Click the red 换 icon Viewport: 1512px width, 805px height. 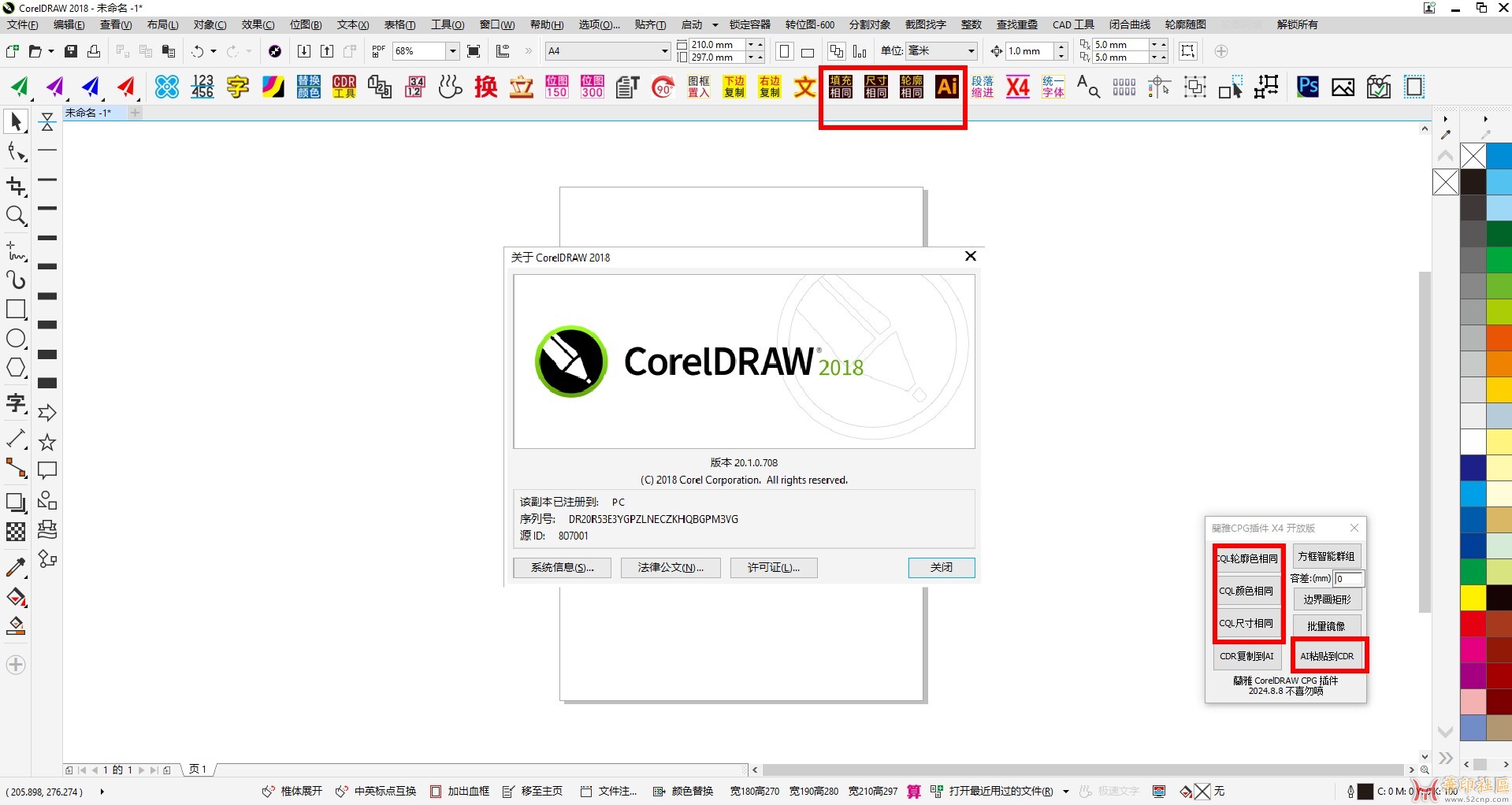tap(486, 87)
